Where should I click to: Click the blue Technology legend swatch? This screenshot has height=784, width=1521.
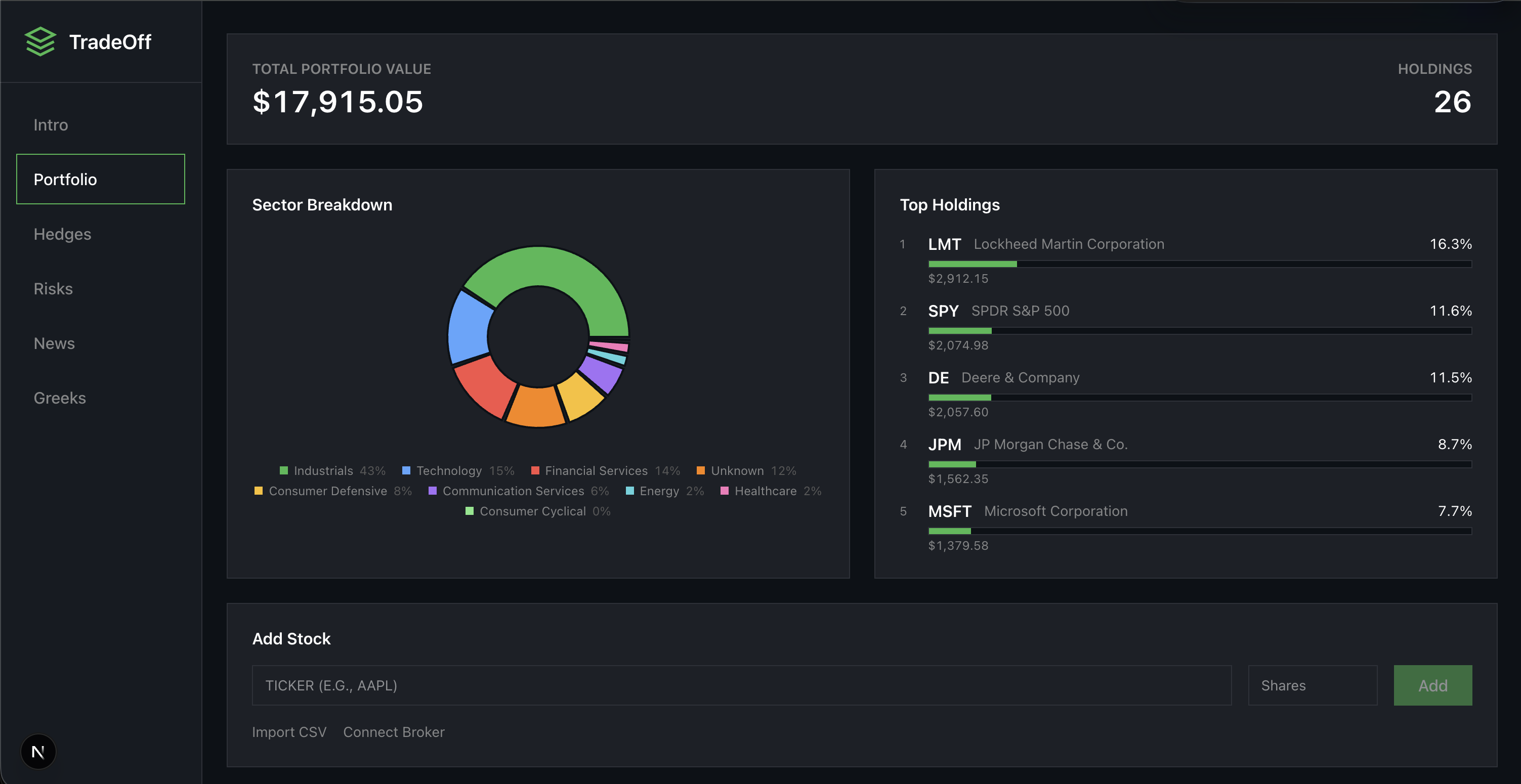(406, 470)
